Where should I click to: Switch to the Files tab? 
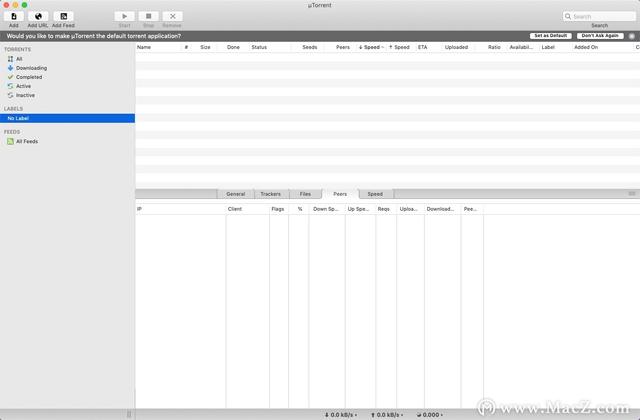[x=305, y=194]
